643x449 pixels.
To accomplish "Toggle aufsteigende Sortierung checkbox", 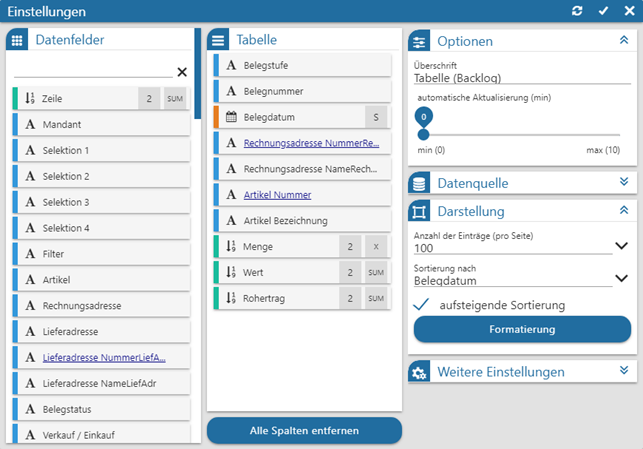I will 423,305.
